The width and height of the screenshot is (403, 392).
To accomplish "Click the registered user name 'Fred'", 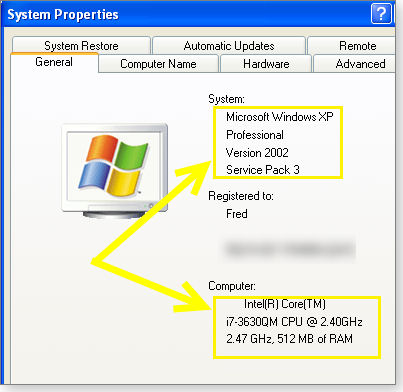I will point(237,214).
